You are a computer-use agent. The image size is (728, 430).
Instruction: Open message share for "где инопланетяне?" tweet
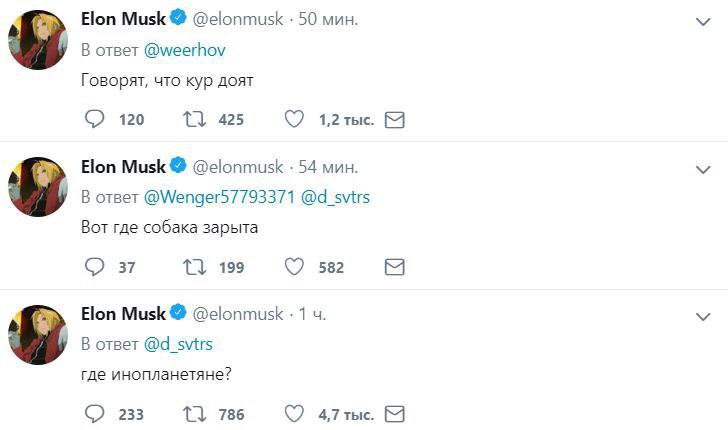394,414
